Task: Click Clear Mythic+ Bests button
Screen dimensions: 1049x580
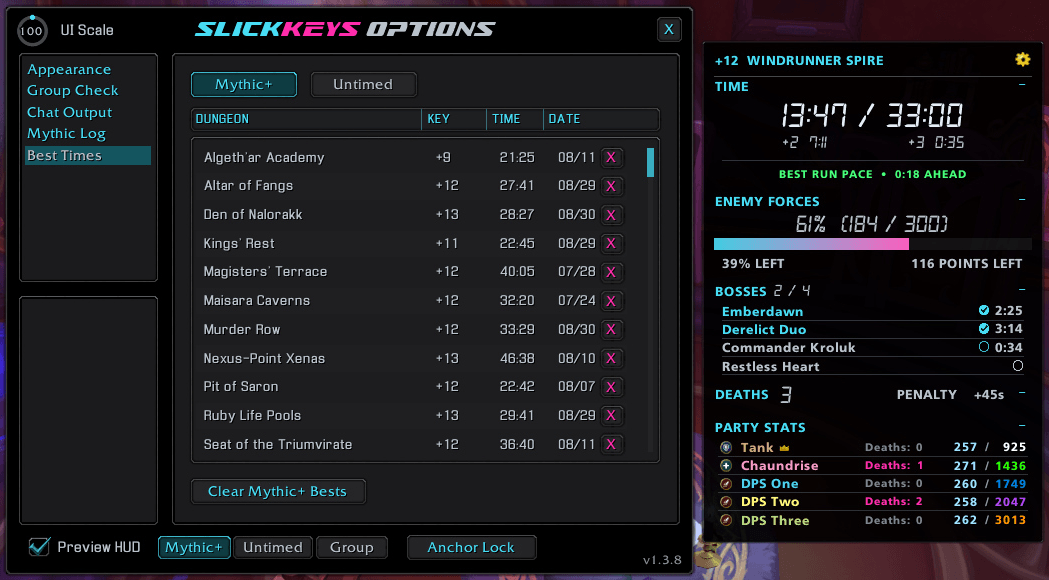Action: point(278,491)
